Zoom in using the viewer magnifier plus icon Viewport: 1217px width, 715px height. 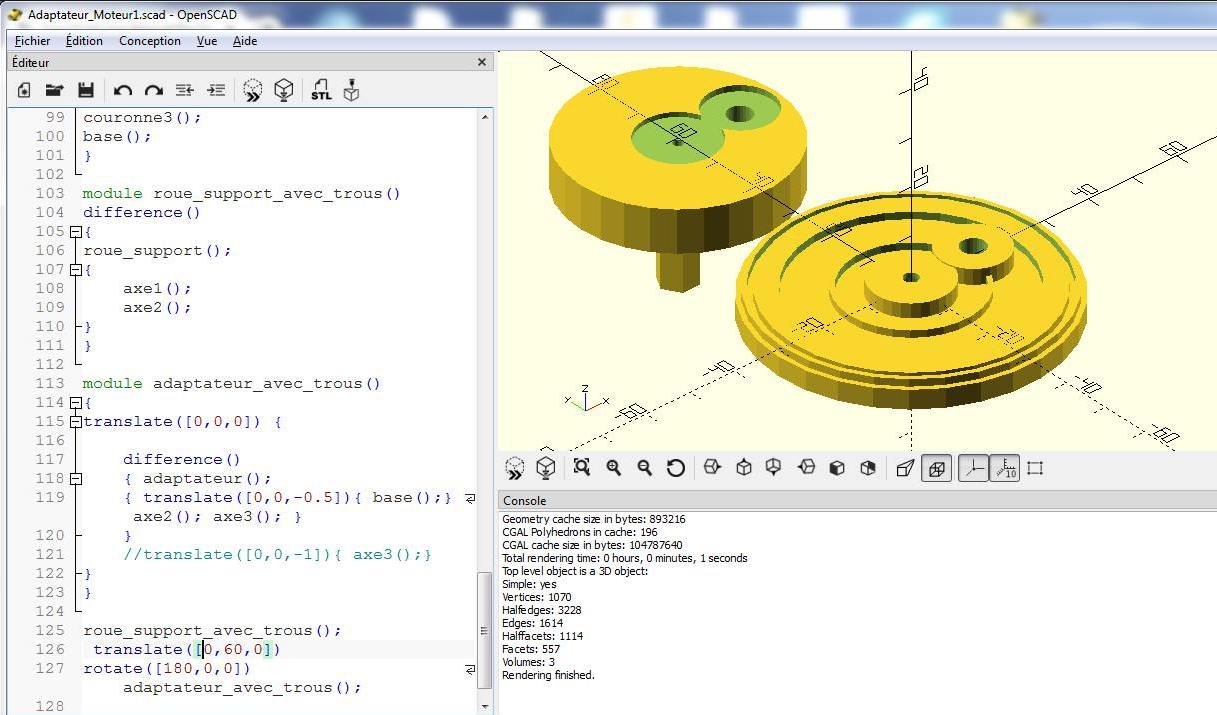click(x=613, y=468)
